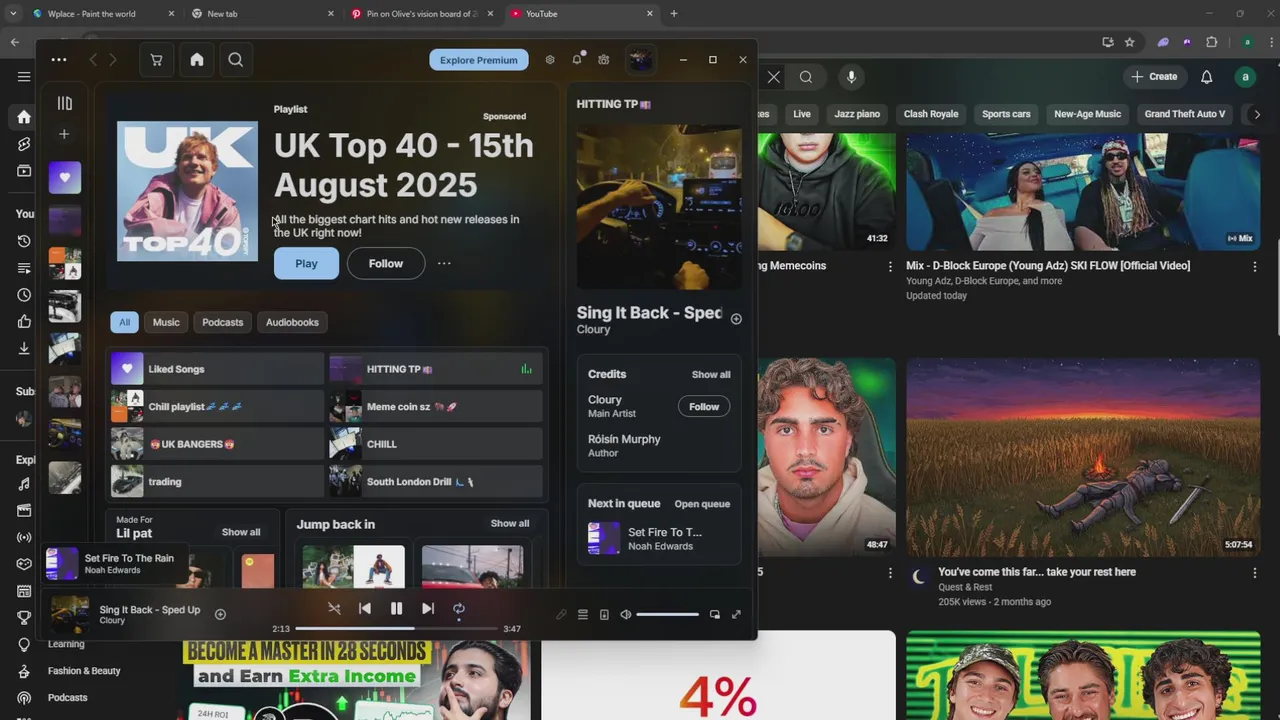Bookmark page with Chrome star icon

point(1130,42)
